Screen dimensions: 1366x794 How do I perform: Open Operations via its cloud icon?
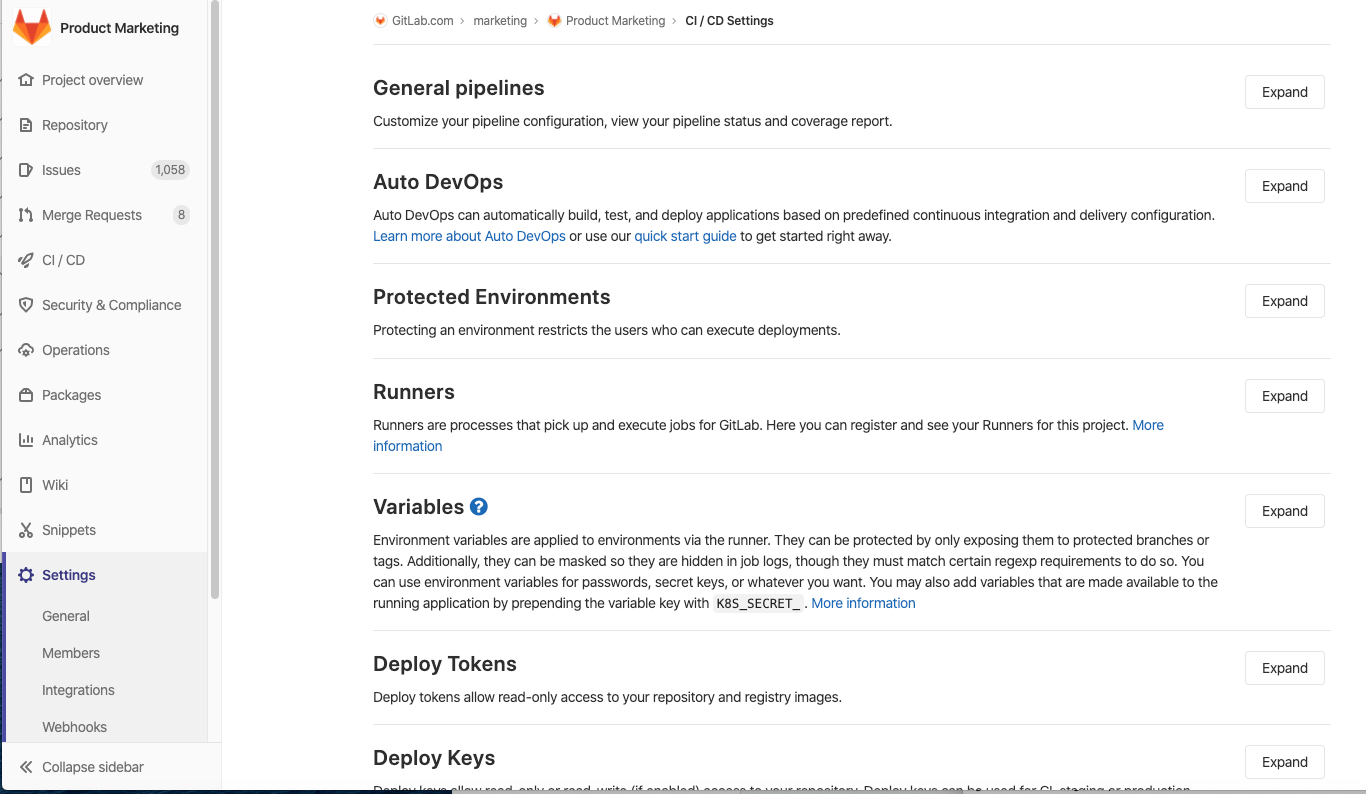23,350
